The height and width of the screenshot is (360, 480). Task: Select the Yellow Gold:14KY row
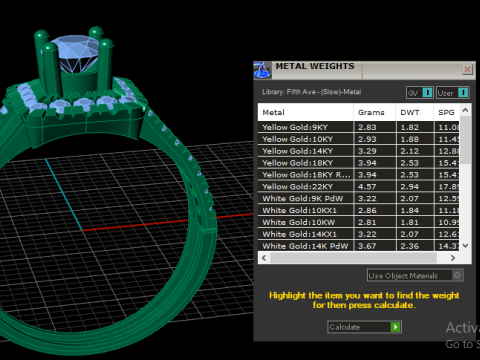click(x=358, y=151)
